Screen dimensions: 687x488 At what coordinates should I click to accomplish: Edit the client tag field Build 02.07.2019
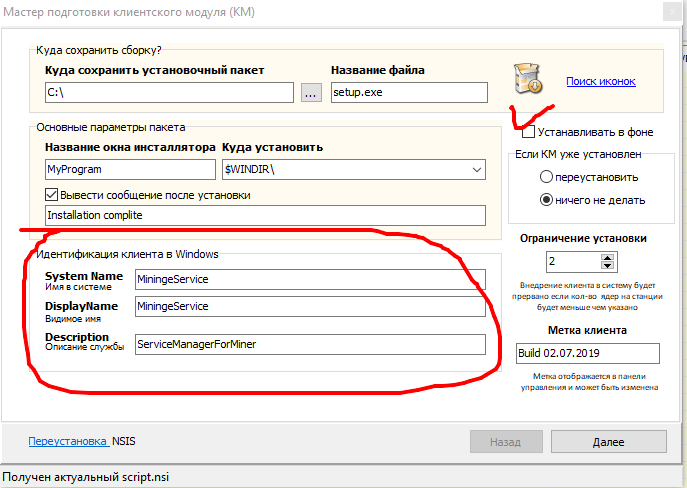(588, 354)
